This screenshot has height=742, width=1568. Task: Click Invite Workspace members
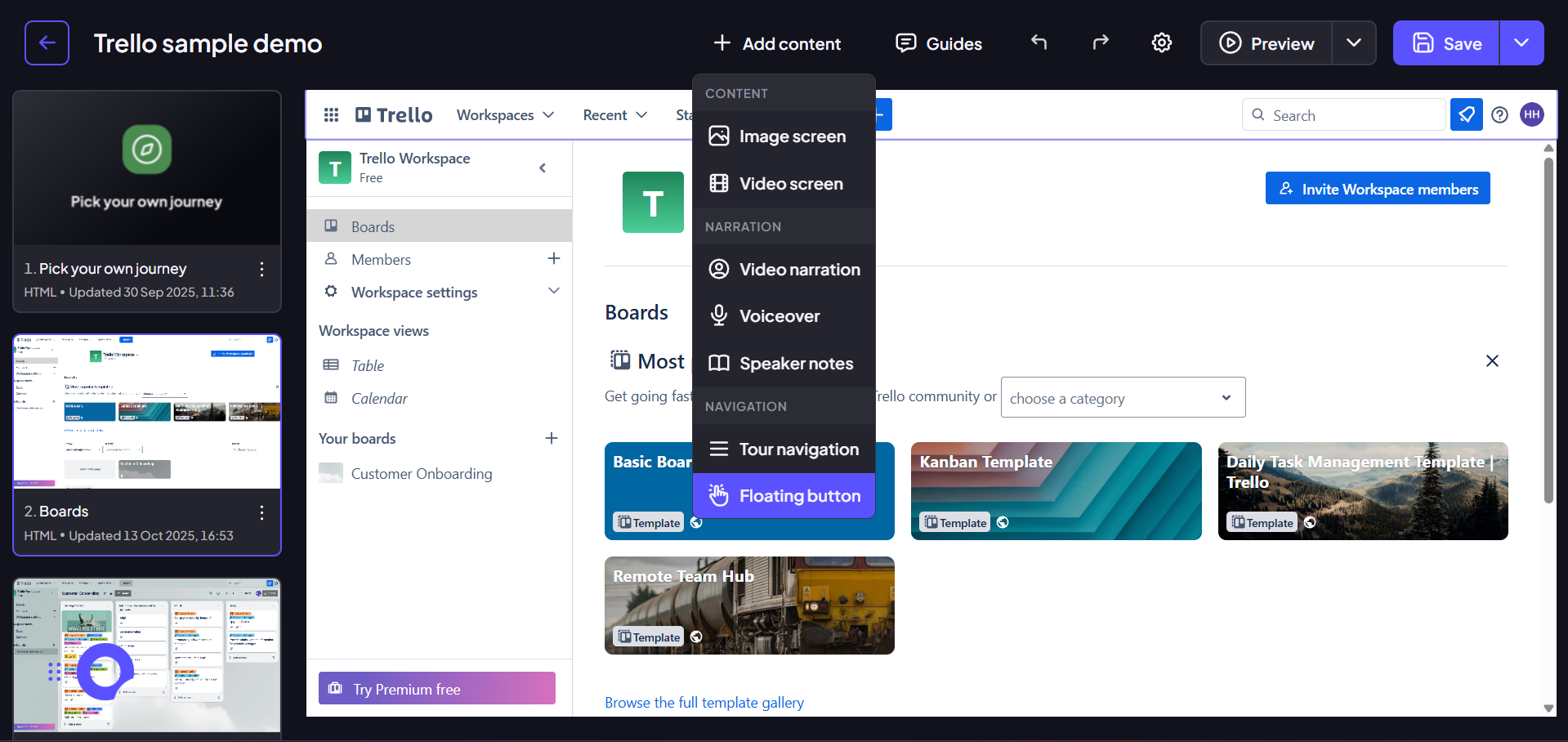(x=1378, y=188)
